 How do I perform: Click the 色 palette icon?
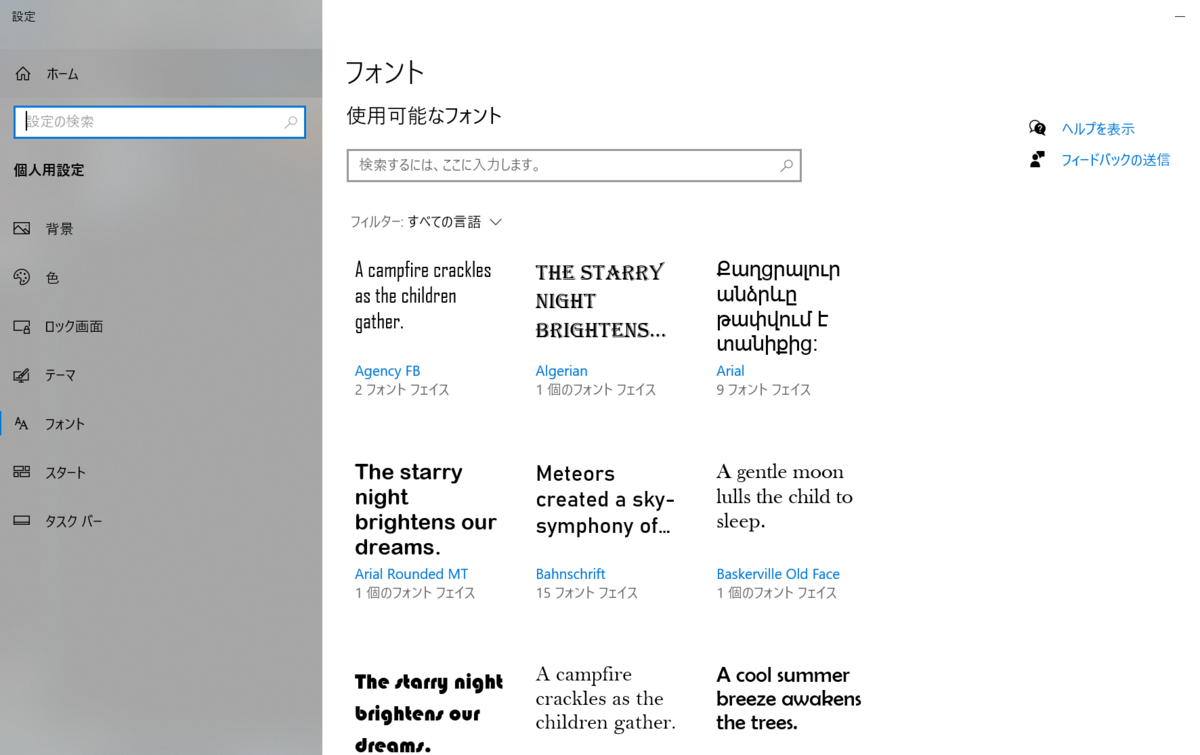pyautogui.click(x=22, y=278)
